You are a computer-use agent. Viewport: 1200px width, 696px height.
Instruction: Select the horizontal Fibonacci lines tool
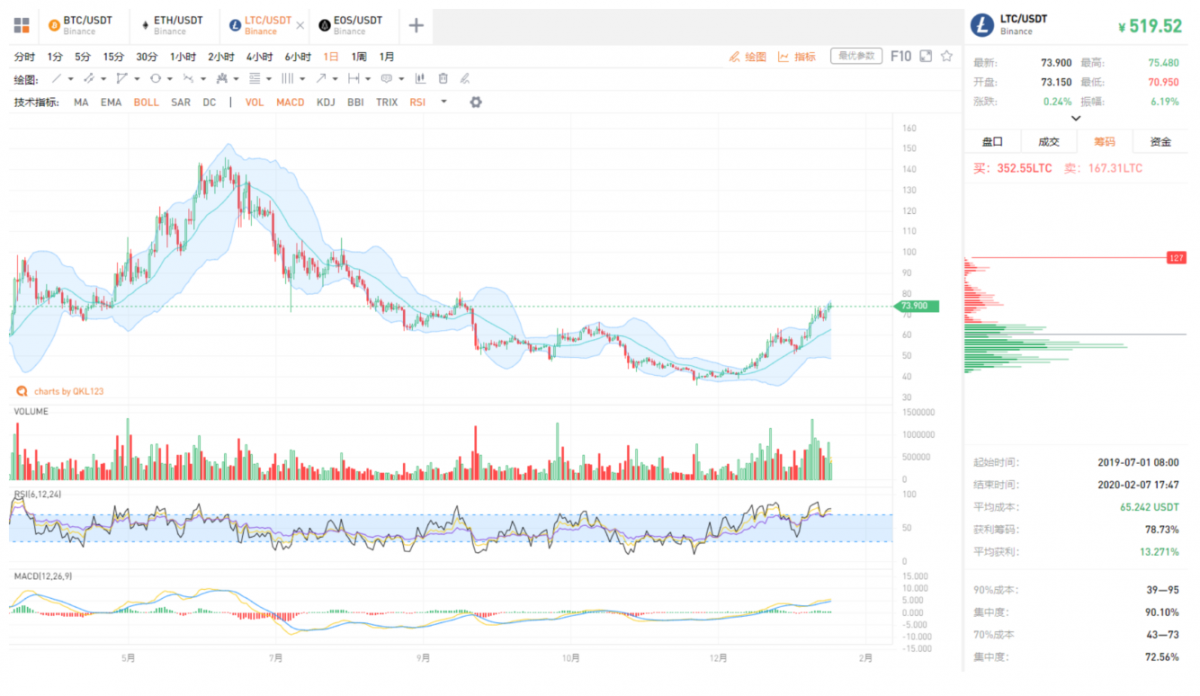pyautogui.click(x=254, y=78)
